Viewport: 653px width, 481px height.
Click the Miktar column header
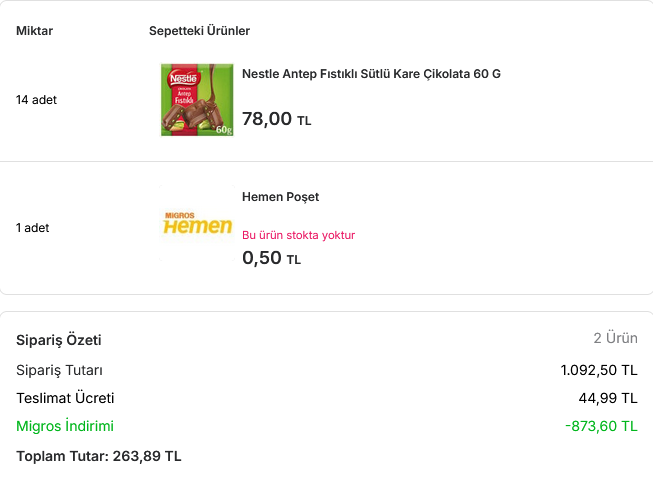tap(34, 31)
